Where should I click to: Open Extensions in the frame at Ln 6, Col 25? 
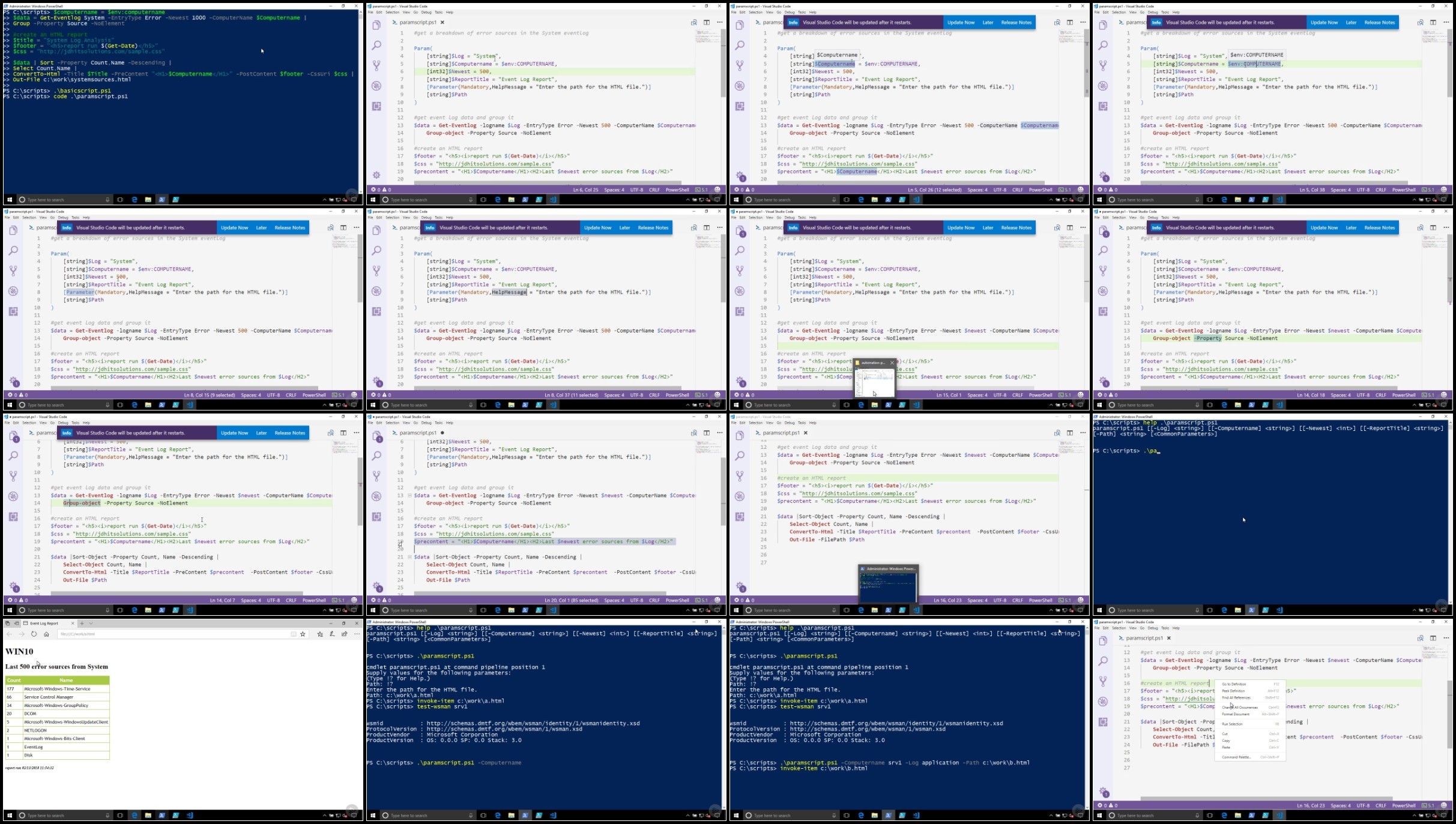[376, 106]
